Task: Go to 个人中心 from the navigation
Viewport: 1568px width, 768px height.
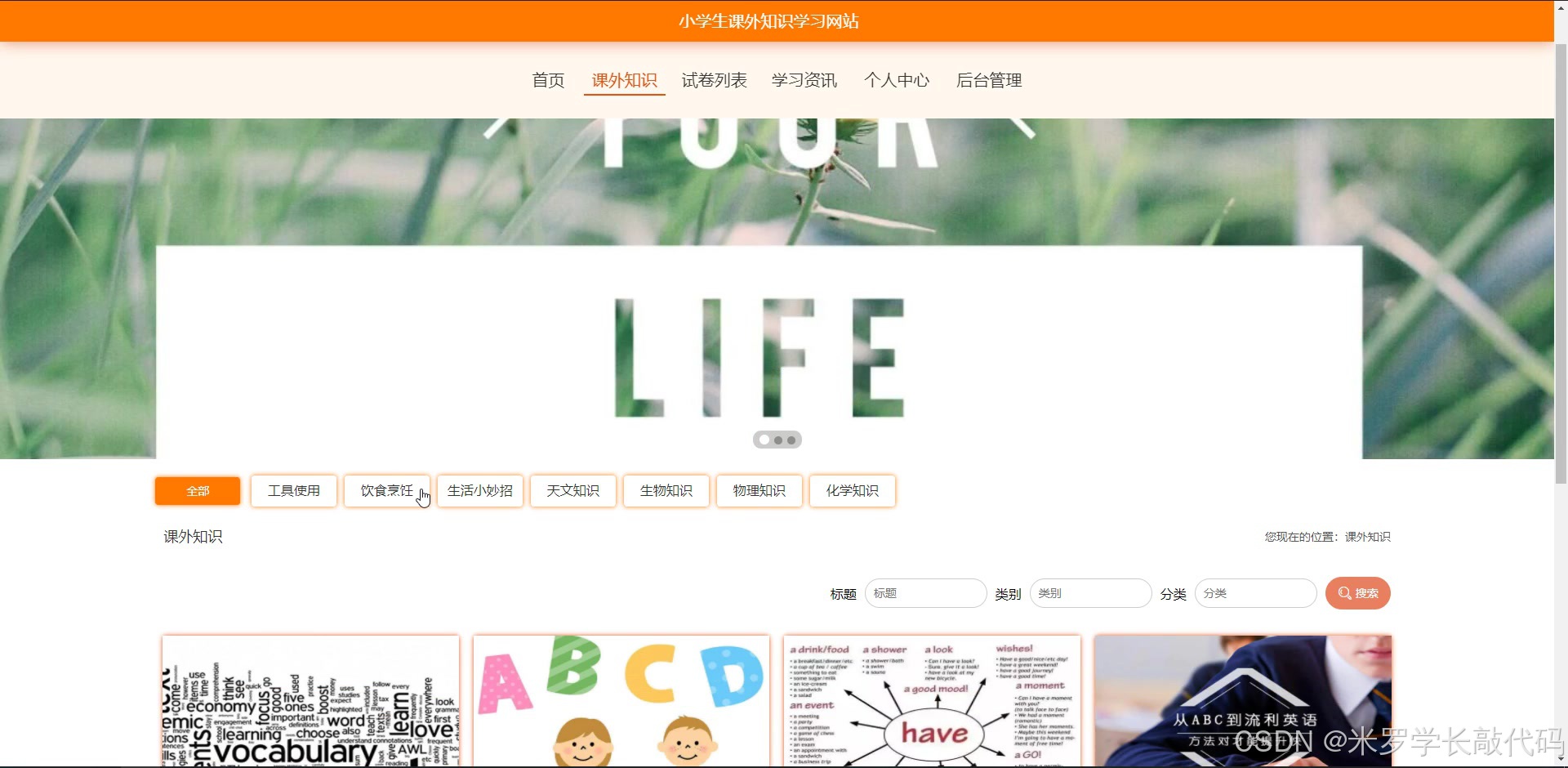Action: coord(896,80)
